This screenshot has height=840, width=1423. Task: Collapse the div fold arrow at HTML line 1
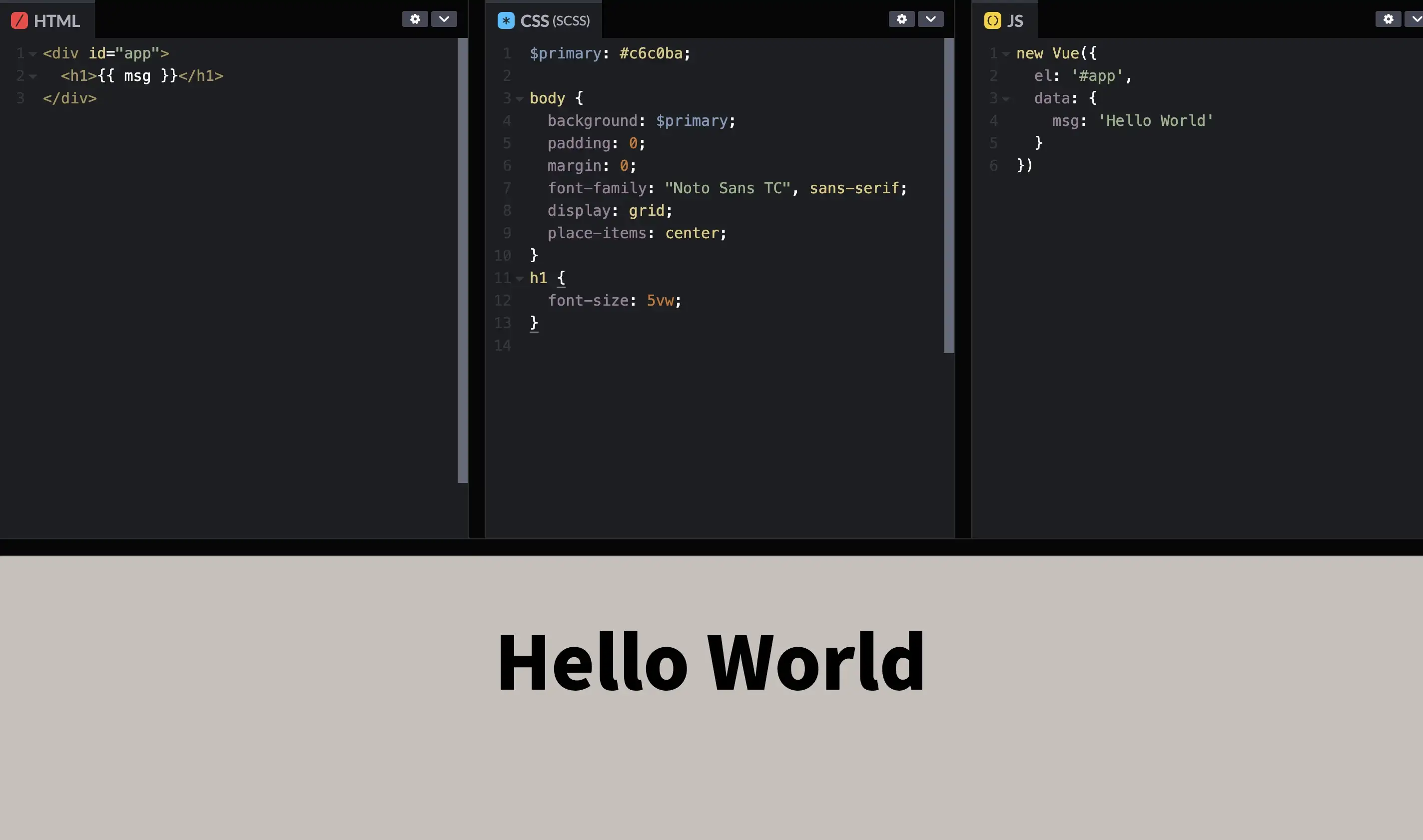coord(33,54)
